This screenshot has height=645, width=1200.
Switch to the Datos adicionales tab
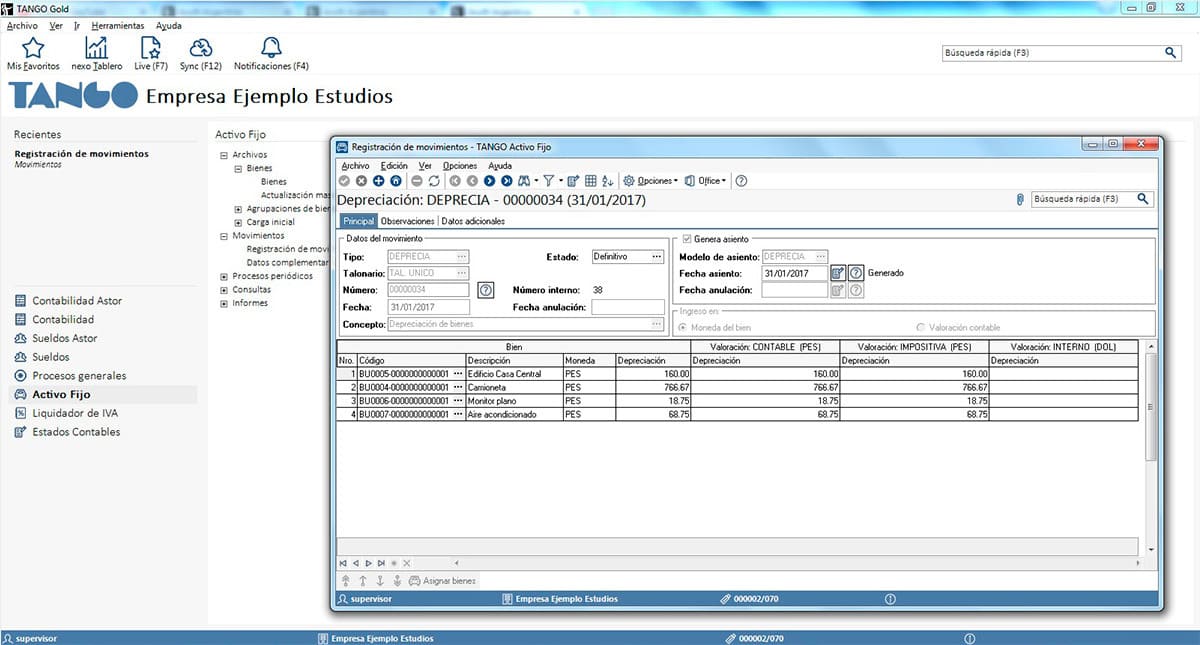pyautogui.click(x=473, y=221)
